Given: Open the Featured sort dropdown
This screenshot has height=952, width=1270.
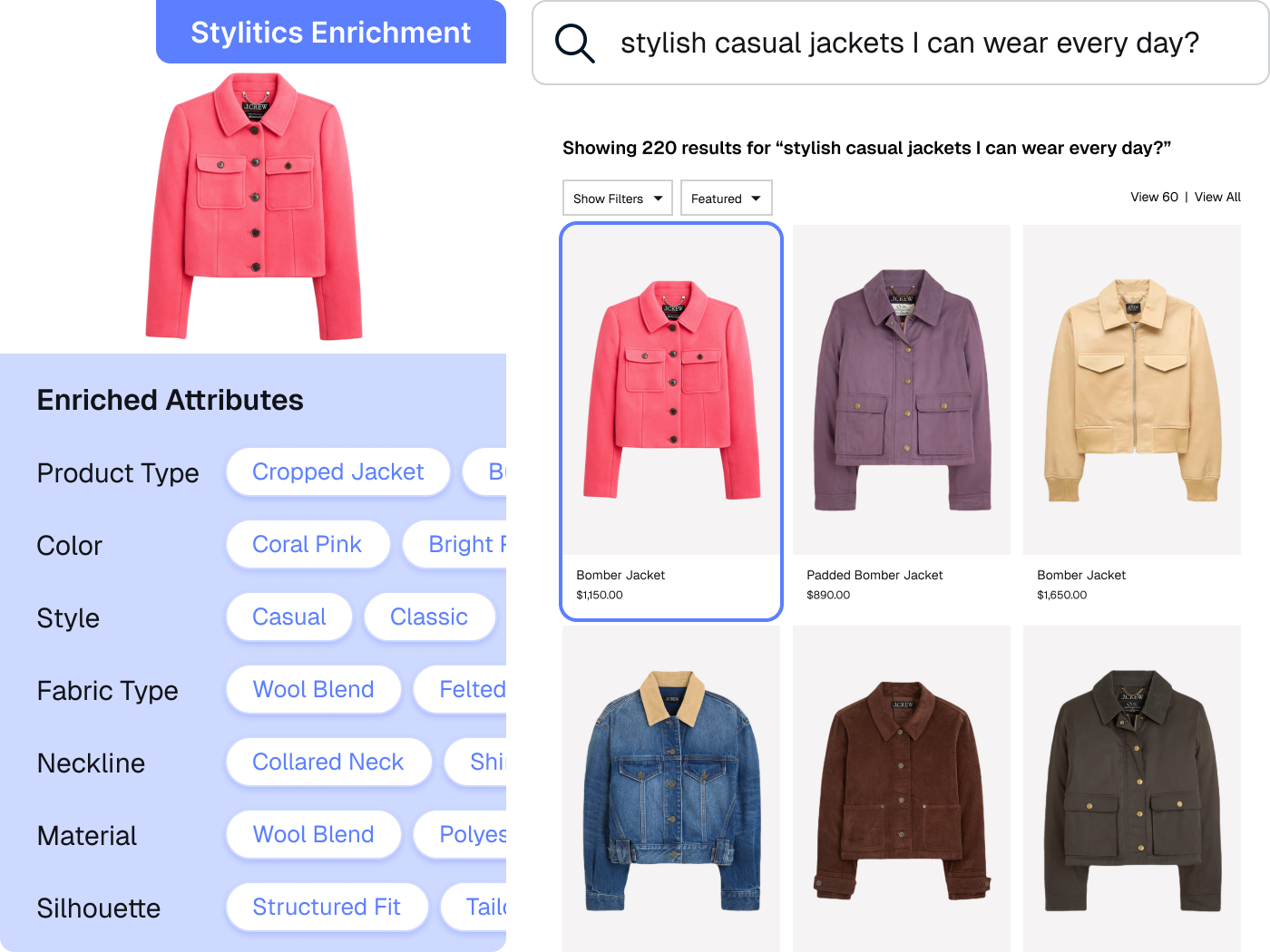Looking at the screenshot, I should pyautogui.click(x=726, y=199).
